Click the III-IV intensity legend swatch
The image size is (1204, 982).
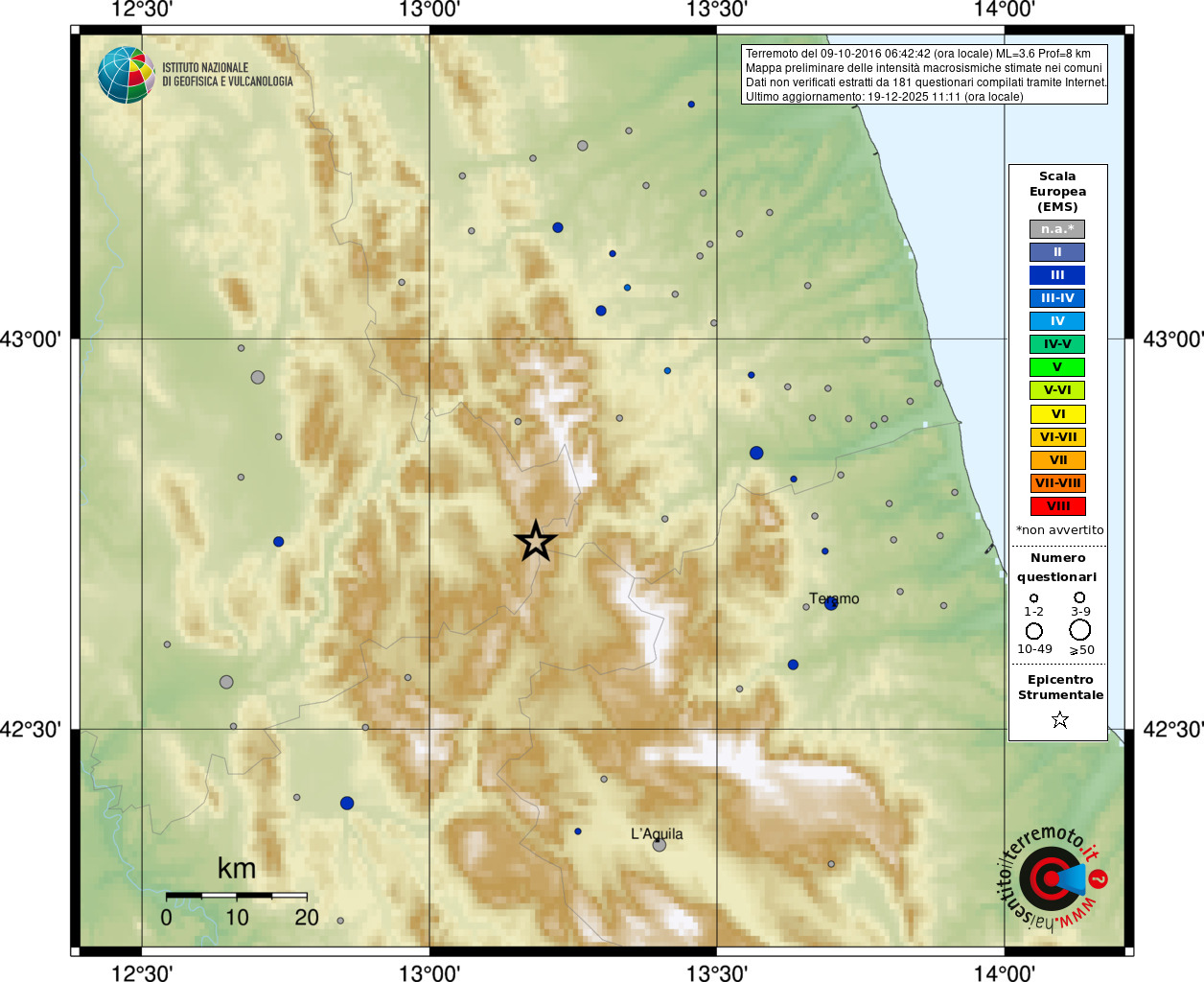[x=1057, y=298]
